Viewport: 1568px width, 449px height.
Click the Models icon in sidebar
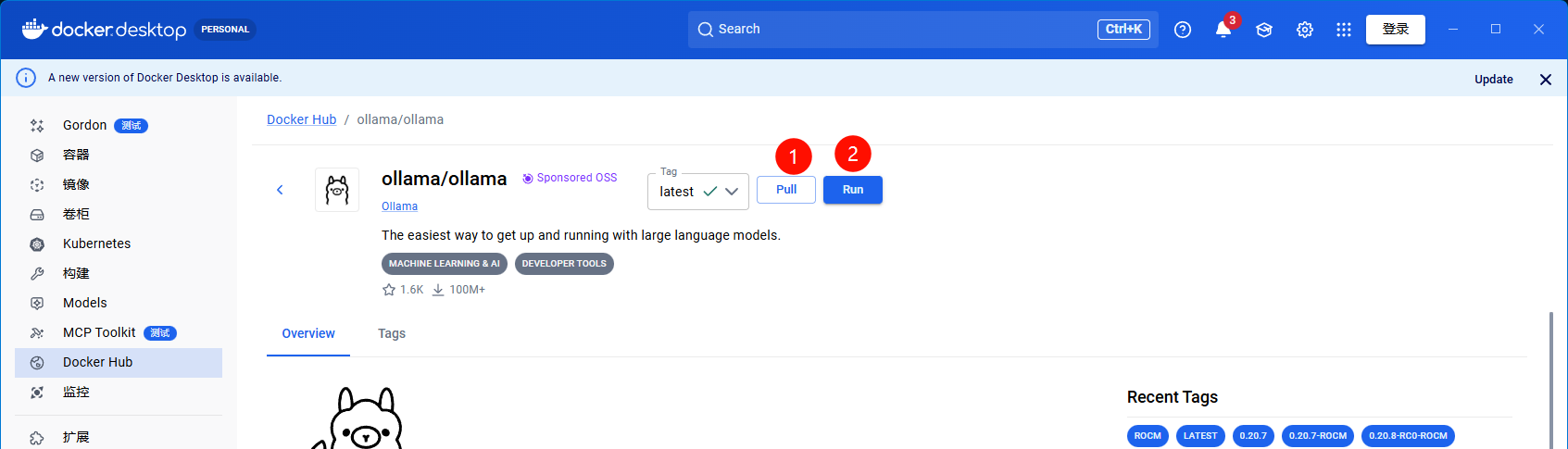coord(37,304)
